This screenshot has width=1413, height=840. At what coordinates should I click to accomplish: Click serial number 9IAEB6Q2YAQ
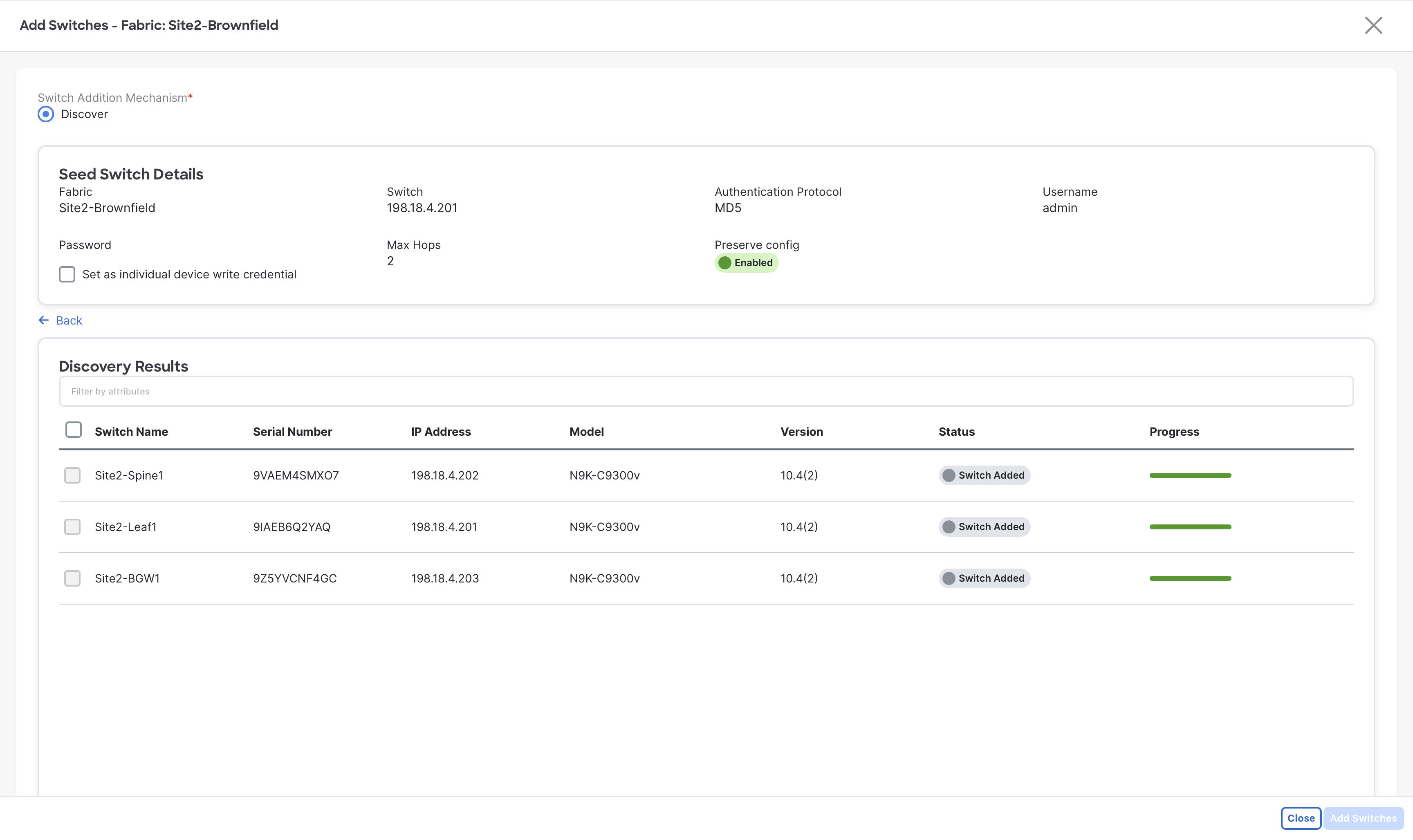coord(292,527)
